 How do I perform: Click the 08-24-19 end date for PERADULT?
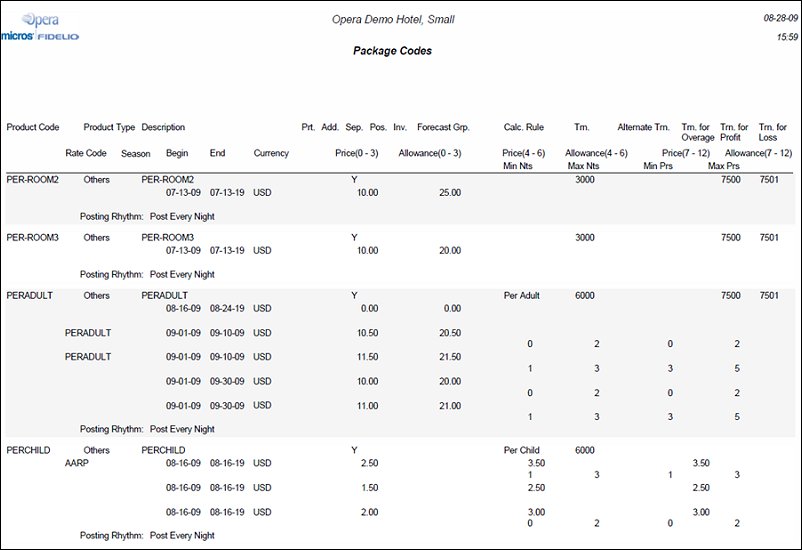click(x=226, y=309)
